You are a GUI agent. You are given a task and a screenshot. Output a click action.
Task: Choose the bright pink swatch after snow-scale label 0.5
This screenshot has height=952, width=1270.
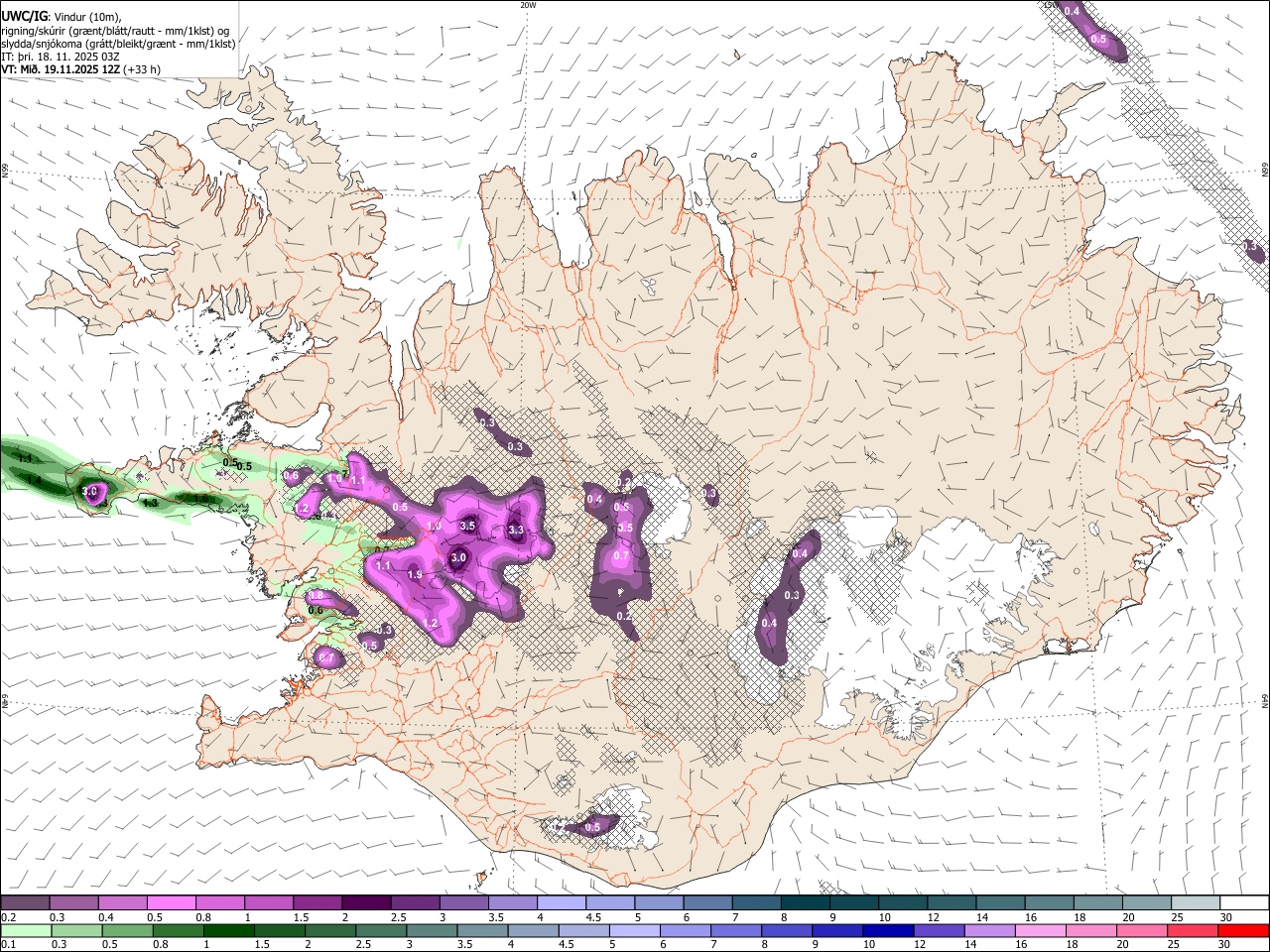(x=172, y=903)
